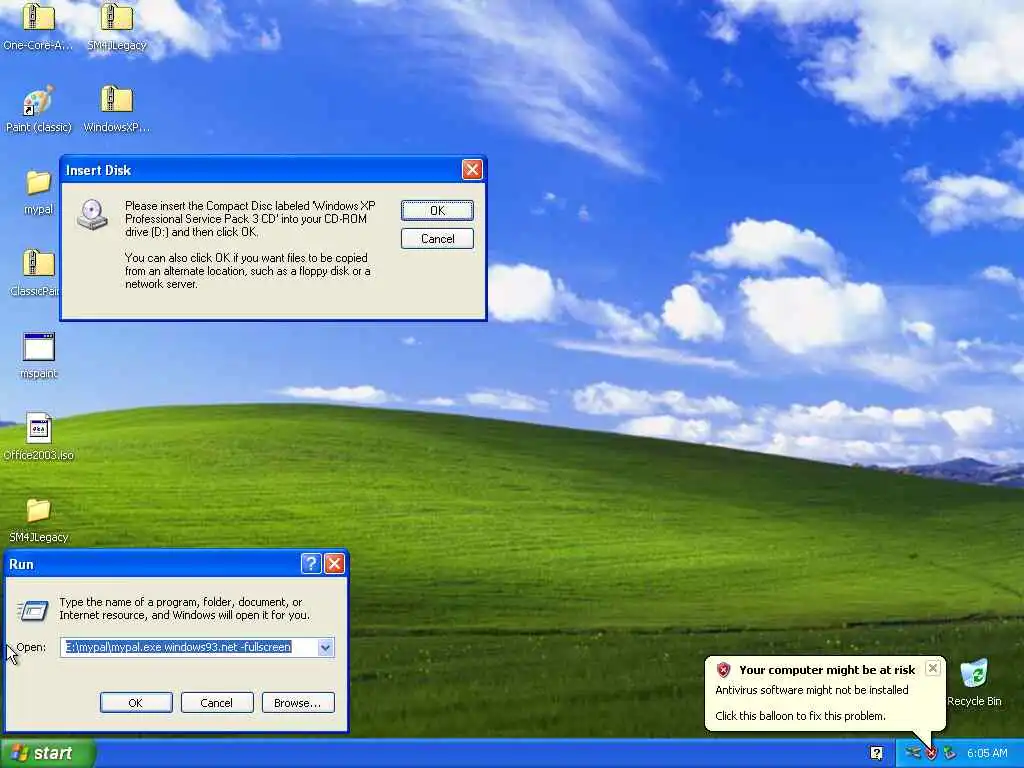Click 'Your computer might be at risk' balloon title

[x=827, y=669]
